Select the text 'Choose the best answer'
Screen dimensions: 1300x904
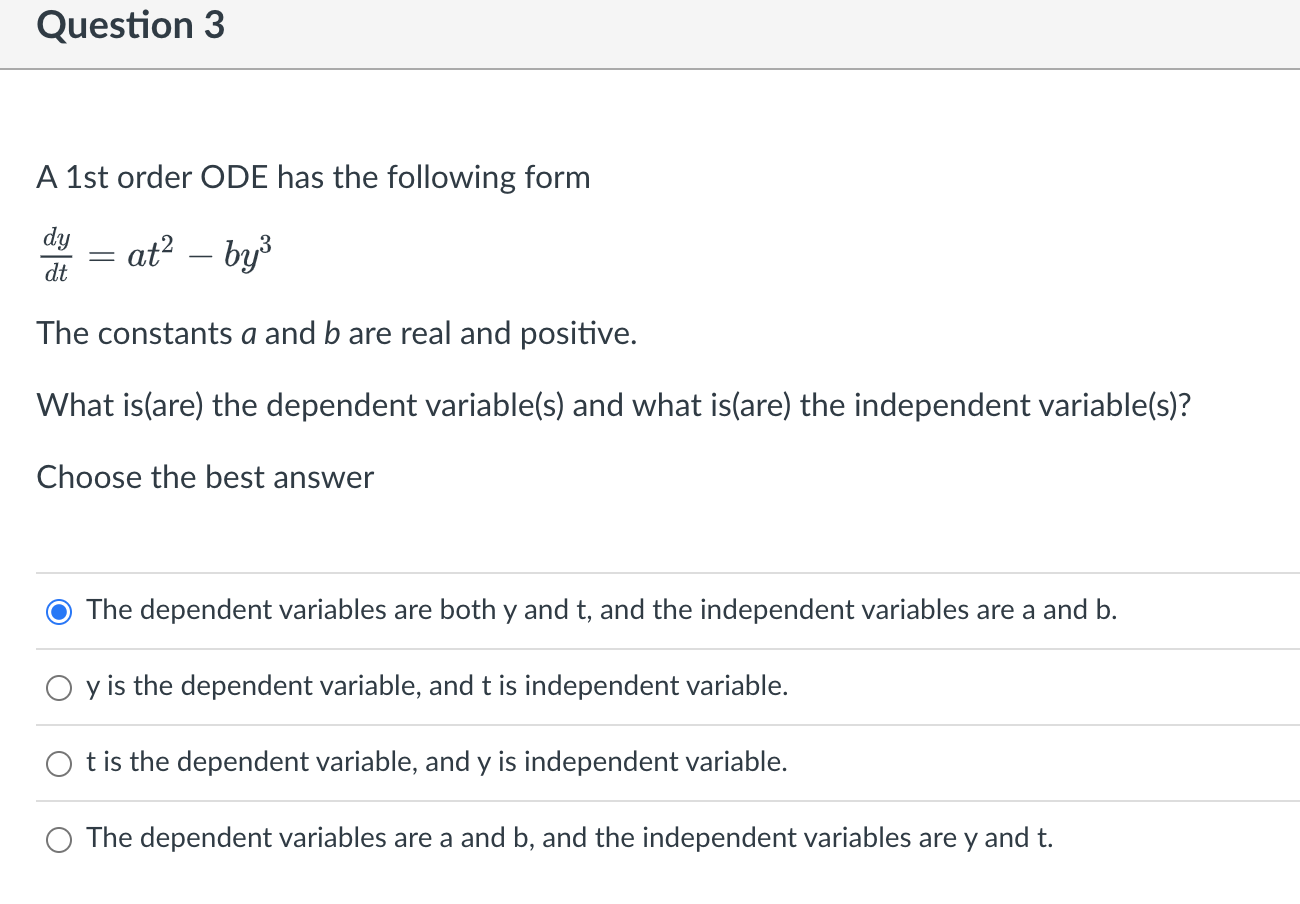pos(204,477)
